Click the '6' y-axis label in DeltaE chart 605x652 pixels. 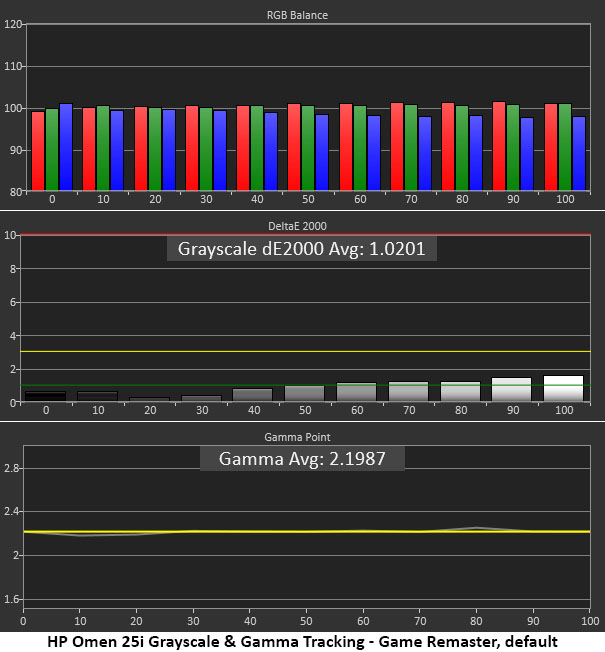point(13,302)
